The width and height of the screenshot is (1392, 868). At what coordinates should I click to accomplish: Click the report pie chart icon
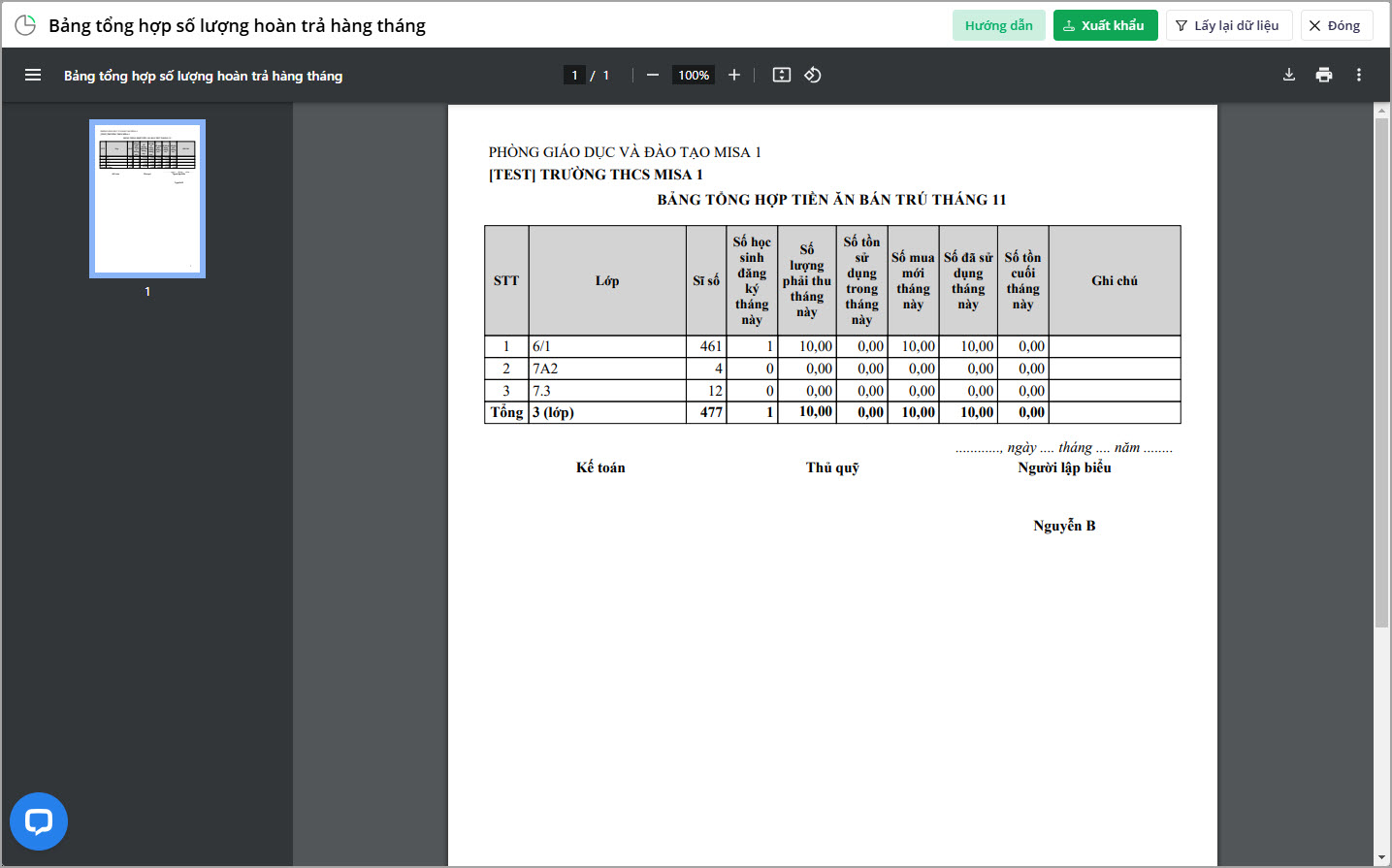pyautogui.click(x=25, y=25)
